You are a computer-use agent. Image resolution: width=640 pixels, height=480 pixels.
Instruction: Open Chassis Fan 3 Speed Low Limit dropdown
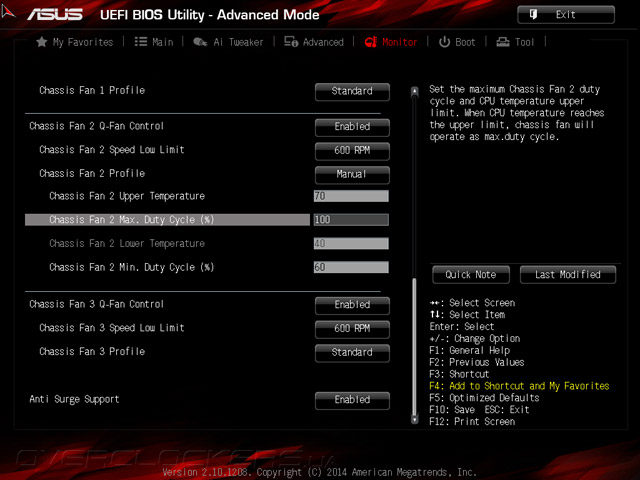(352, 329)
